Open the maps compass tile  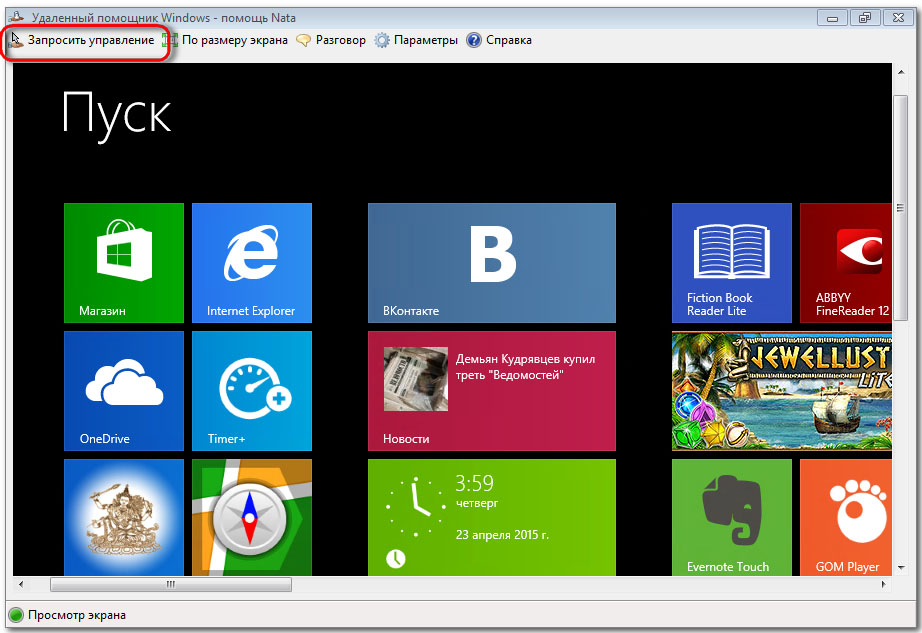pos(252,517)
